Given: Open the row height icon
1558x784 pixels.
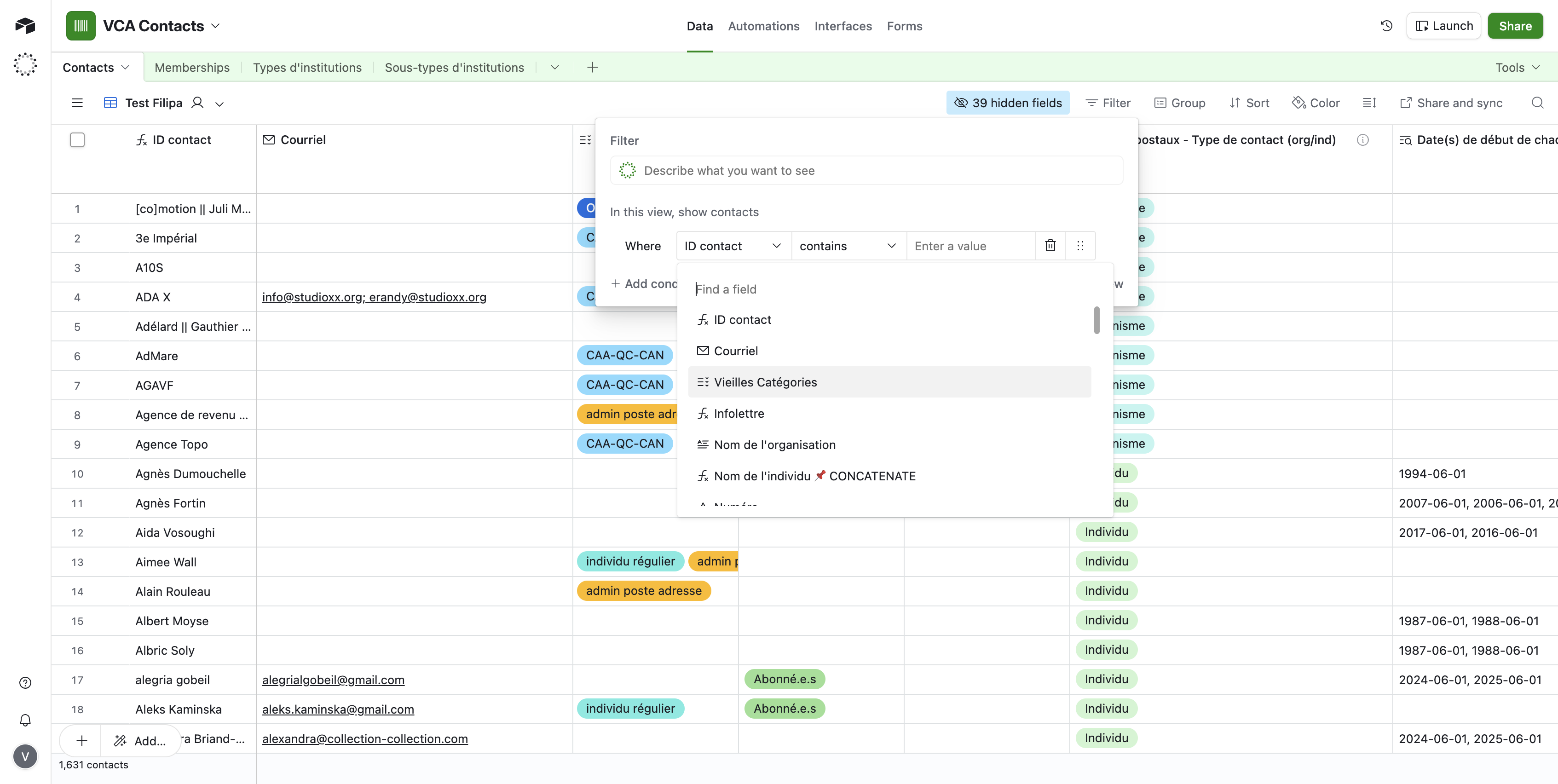Looking at the screenshot, I should (x=1369, y=103).
